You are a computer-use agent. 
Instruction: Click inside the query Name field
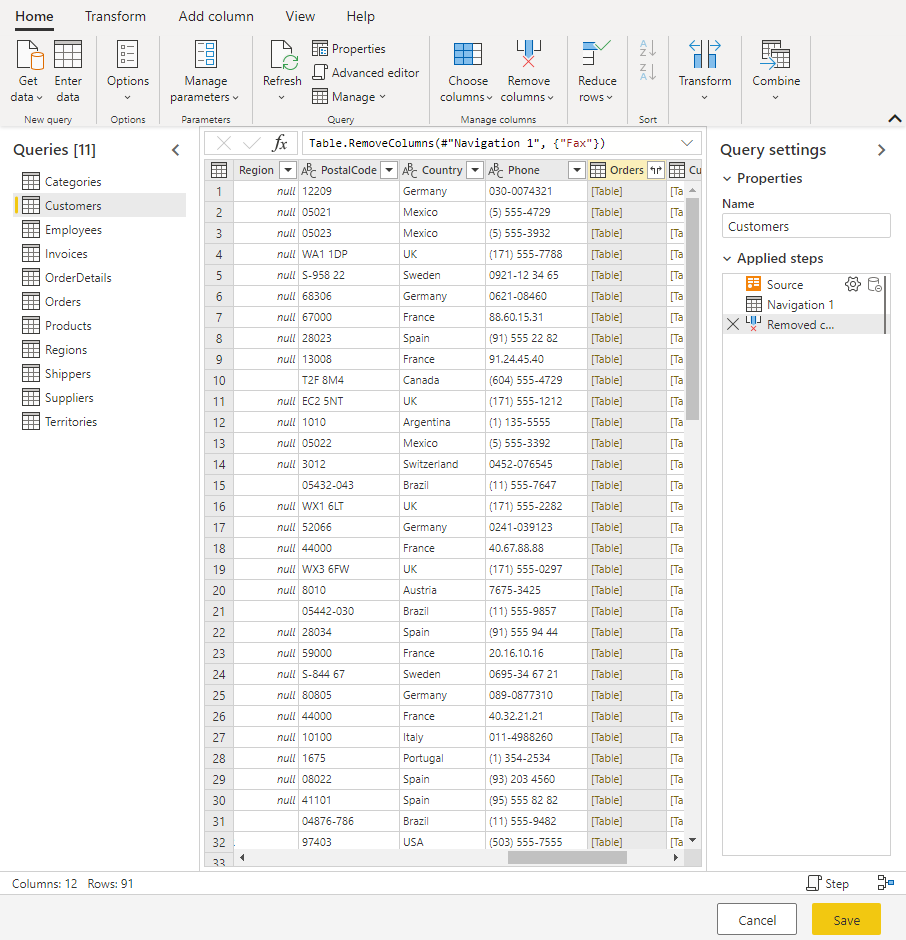point(806,225)
